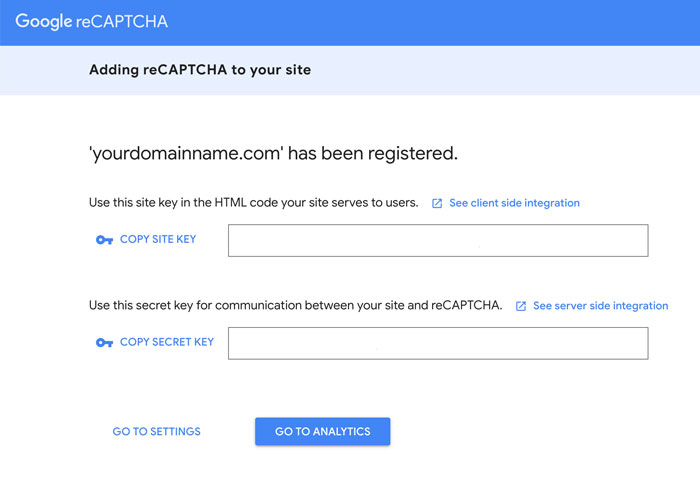Click the Google reCAPTCHA logo
The width and height of the screenshot is (700, 483).
[x=92, y=21]
